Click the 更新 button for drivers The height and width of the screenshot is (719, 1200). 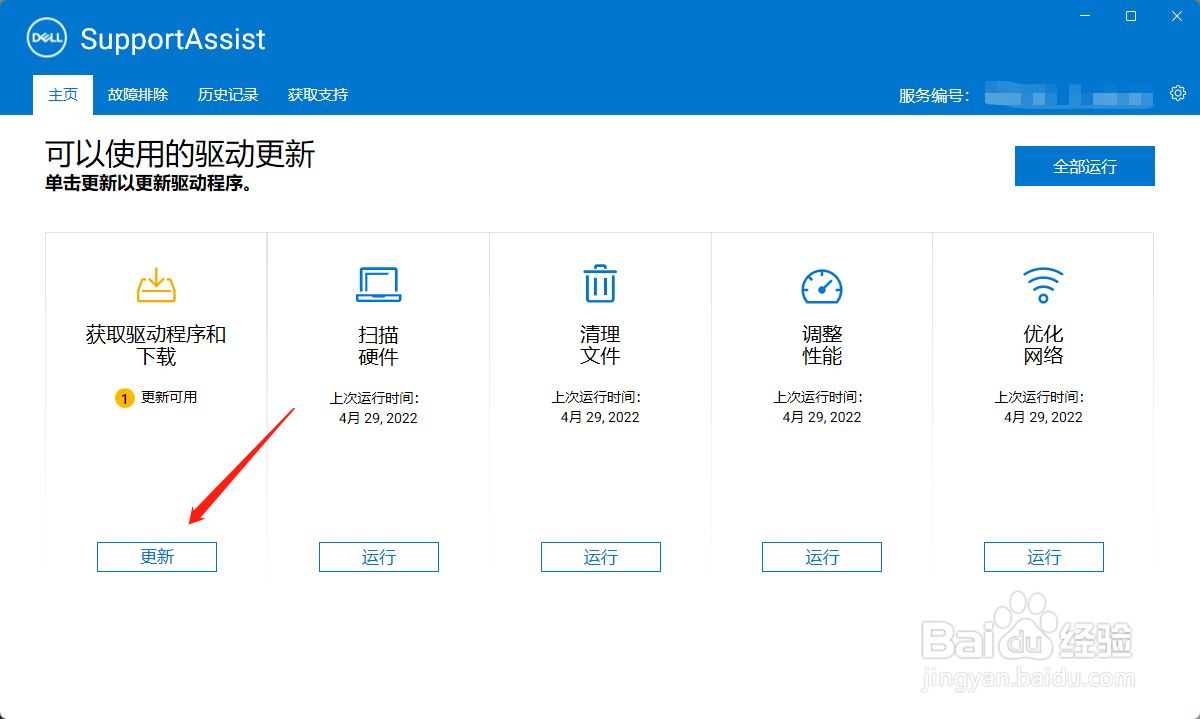pos(157,557)
